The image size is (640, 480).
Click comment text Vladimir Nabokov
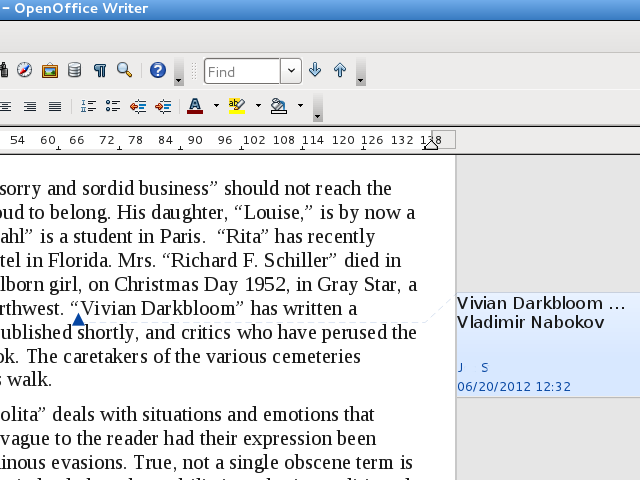531,322
